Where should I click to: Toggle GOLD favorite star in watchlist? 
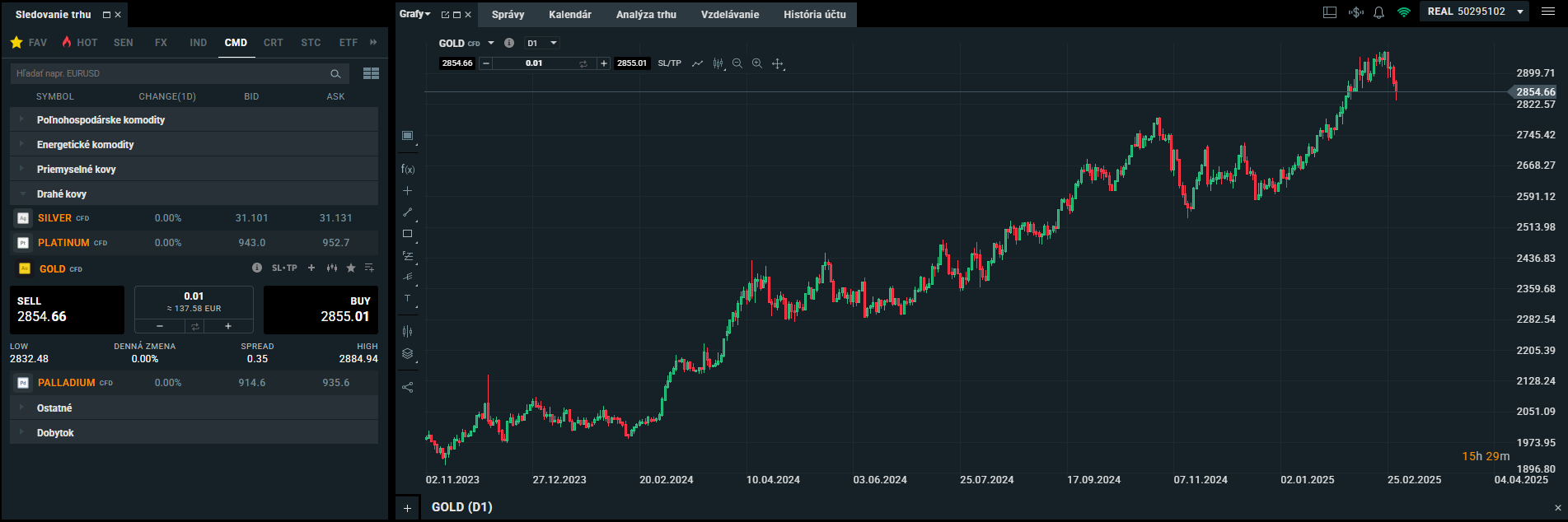[351, 268]
